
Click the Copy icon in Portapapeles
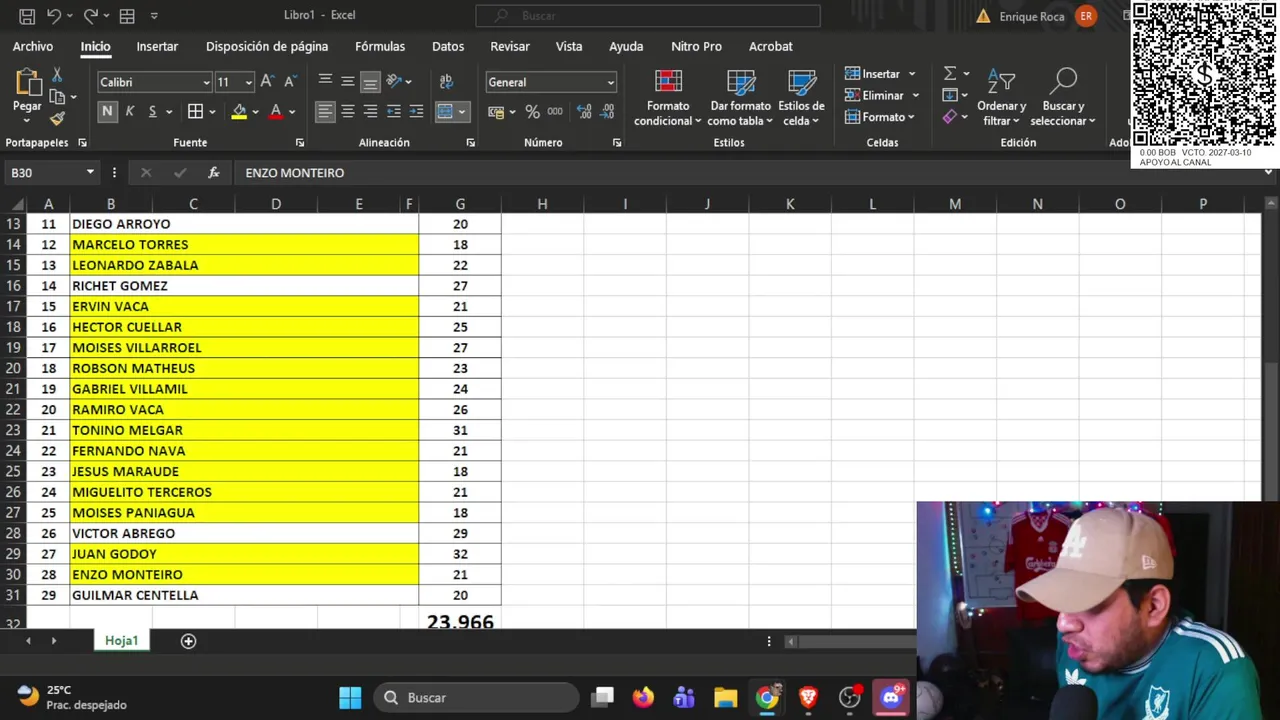(58, 97)
